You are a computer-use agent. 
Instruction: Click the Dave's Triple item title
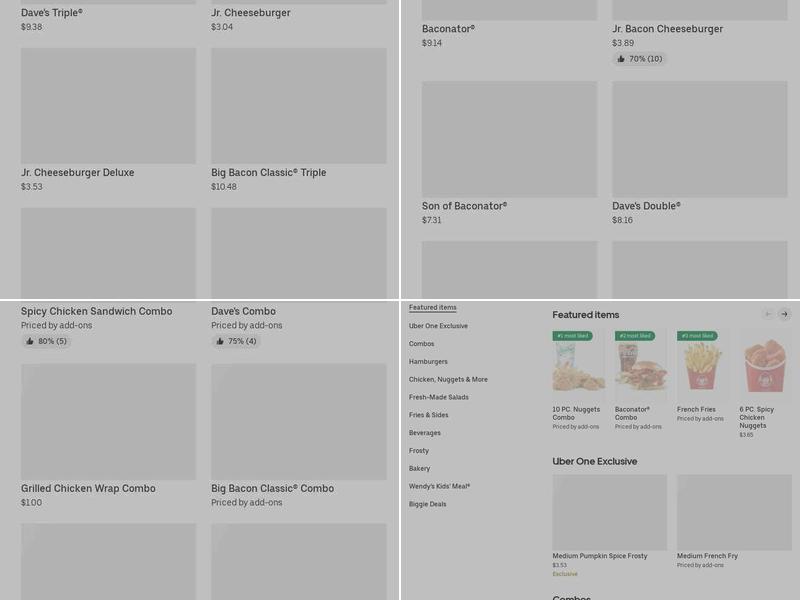52,13
